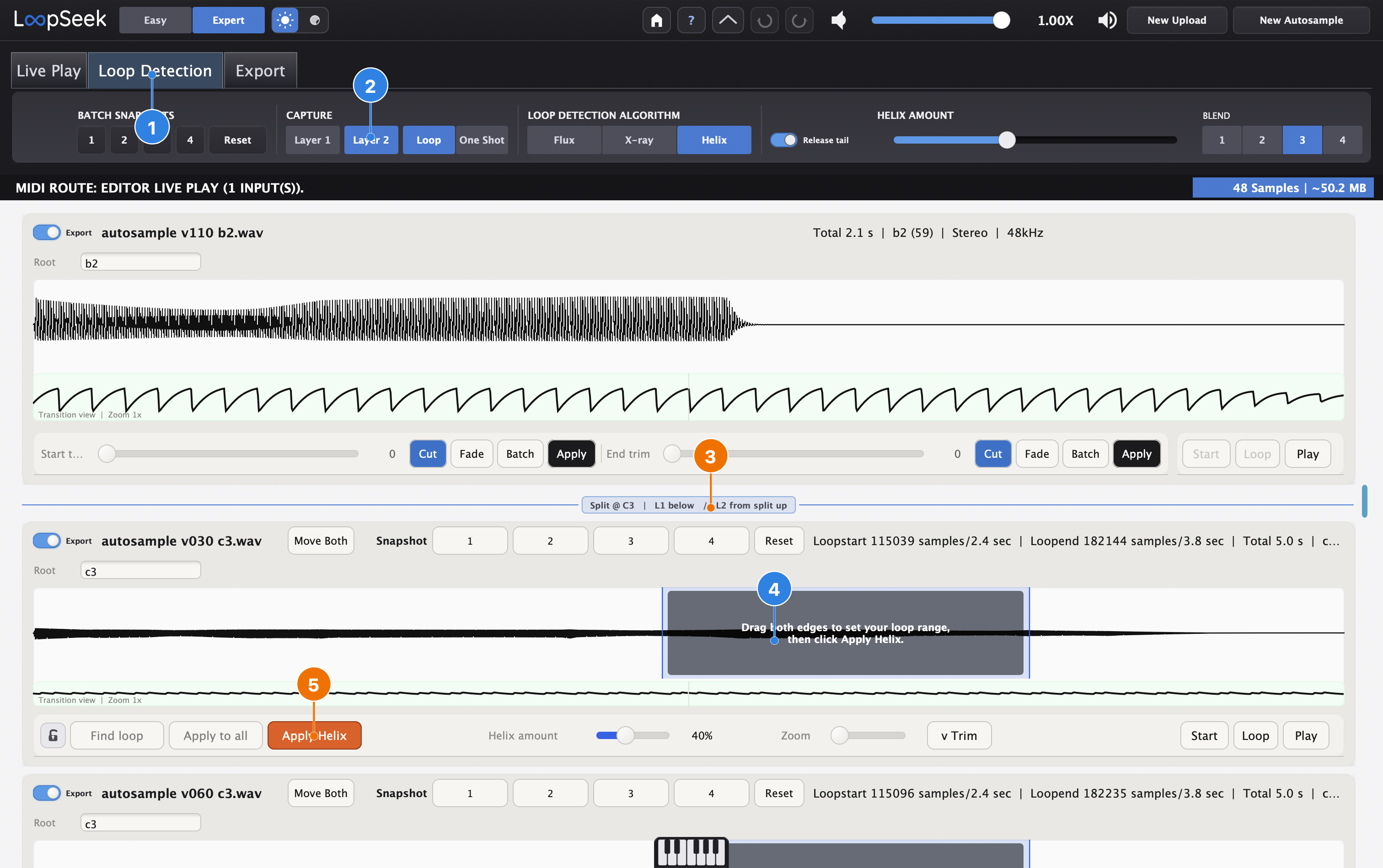Image resolution: width=1383 pixels, height=868 pixels.
Task: Set blend to 4
Action: (1342, 140)
